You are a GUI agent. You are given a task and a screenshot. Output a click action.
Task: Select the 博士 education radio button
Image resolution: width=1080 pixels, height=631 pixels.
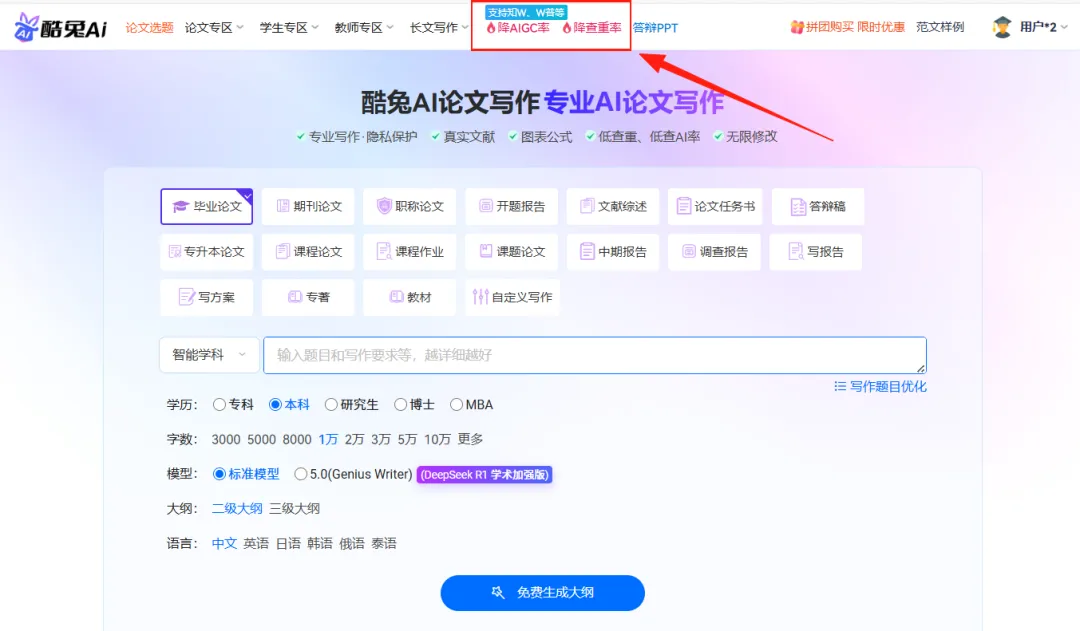pyautogui.click(x=400, y=404)
